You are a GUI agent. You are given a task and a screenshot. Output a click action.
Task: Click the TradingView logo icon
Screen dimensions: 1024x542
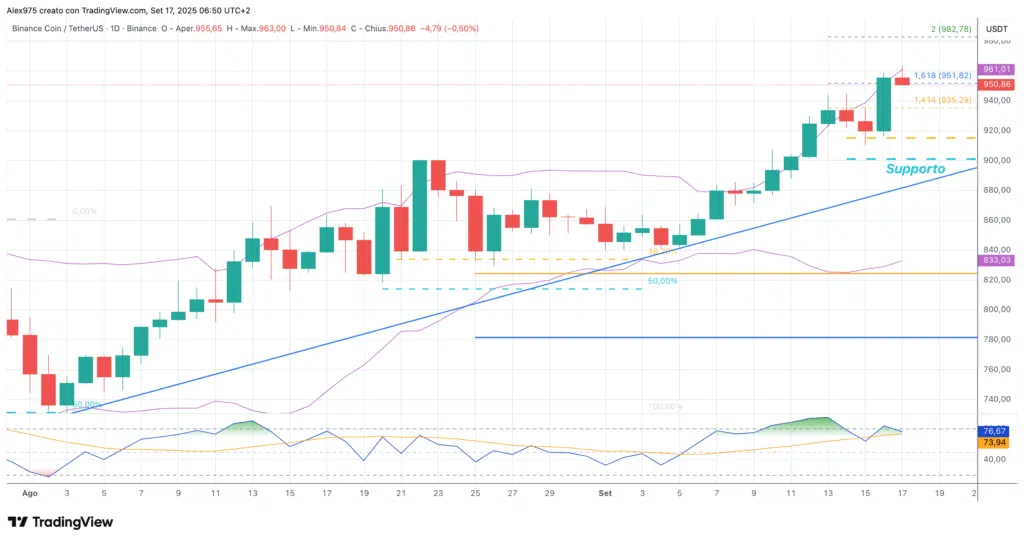pyautogui.click(x=18, y=522)
